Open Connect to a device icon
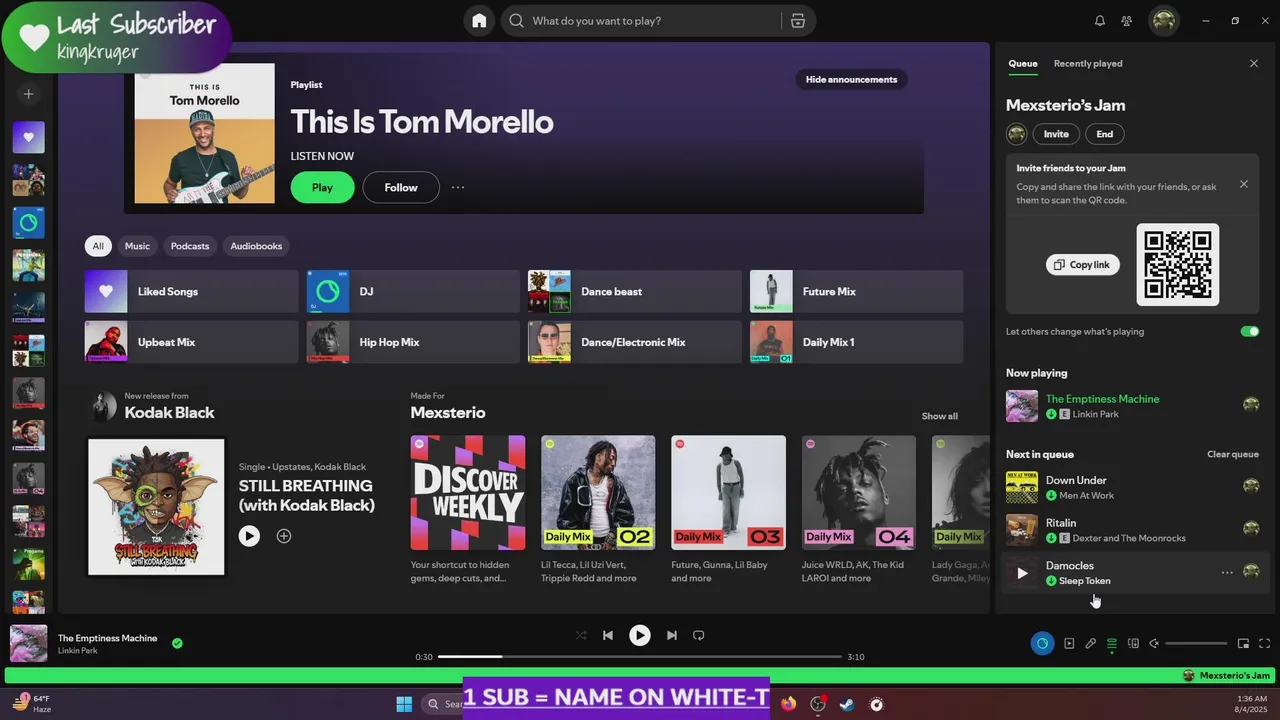This screenshot has width=1280, height=720. click(x=1133, y=644)
